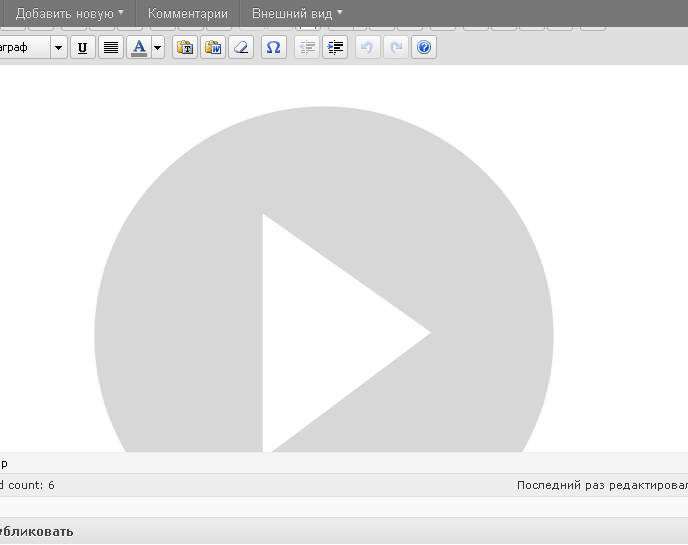Click the indent icon

[335, 47]
